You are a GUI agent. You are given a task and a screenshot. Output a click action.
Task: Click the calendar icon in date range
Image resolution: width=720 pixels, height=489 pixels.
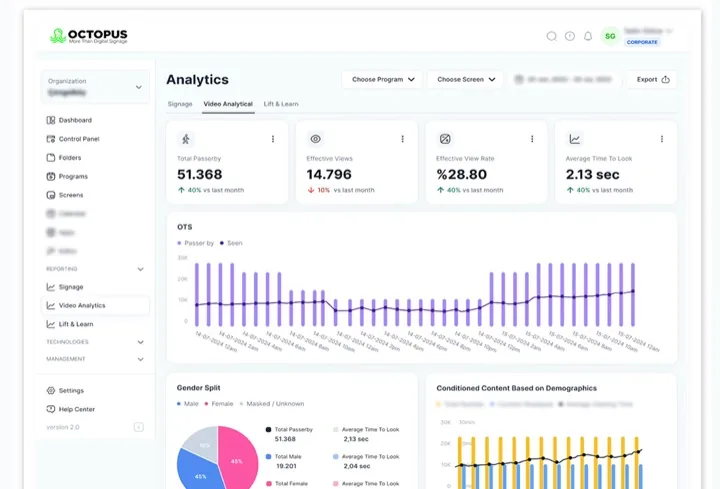519,79
